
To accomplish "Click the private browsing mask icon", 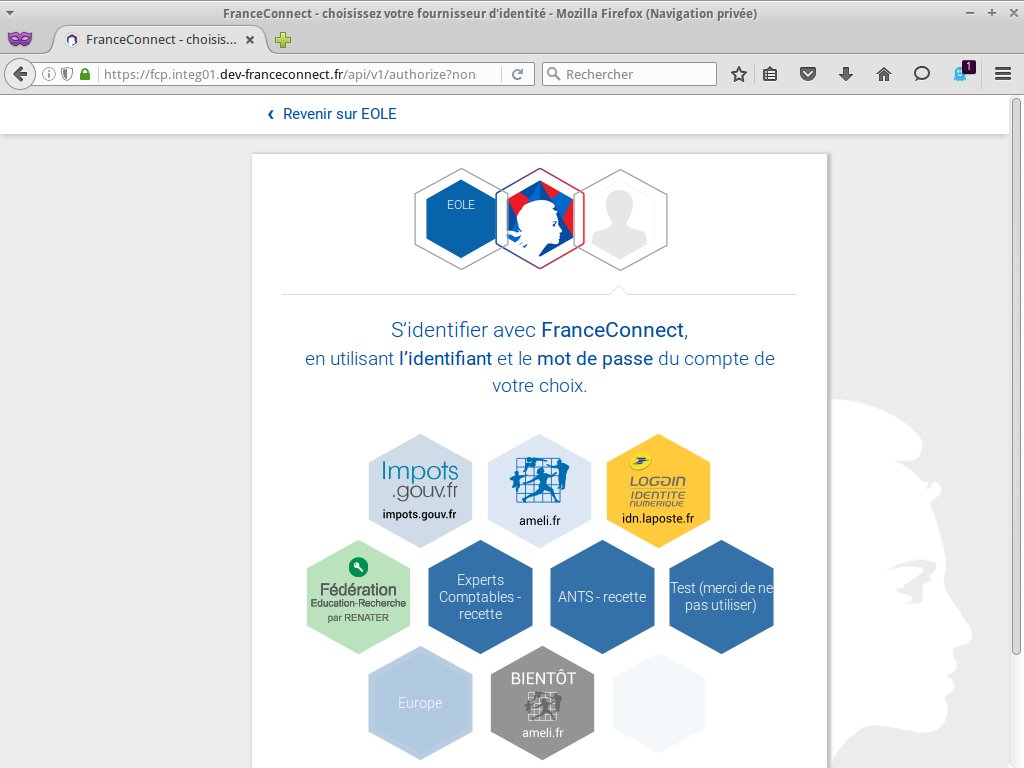I will 20,39.
